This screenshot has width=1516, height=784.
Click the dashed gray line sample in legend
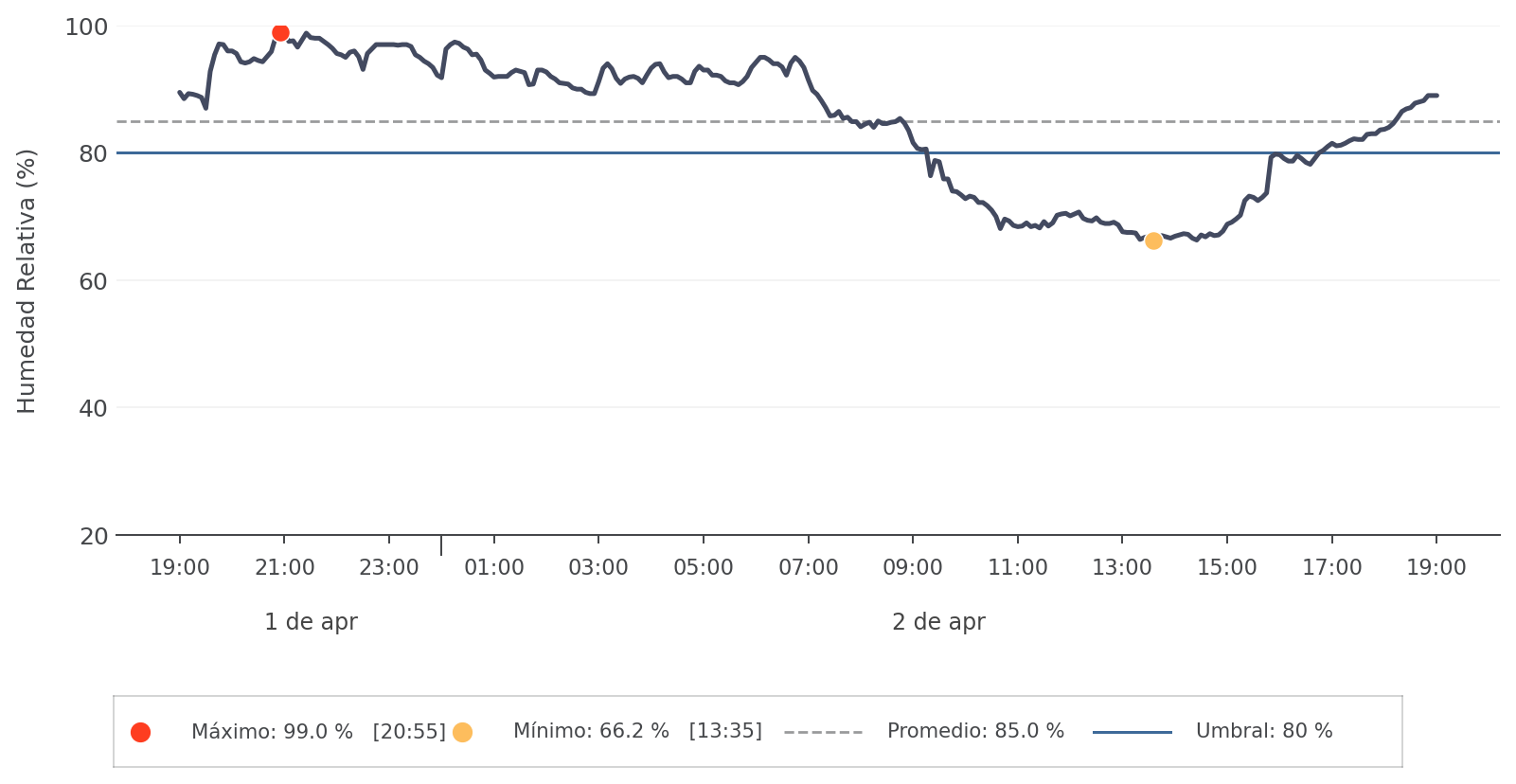click(x=823, y=732)
